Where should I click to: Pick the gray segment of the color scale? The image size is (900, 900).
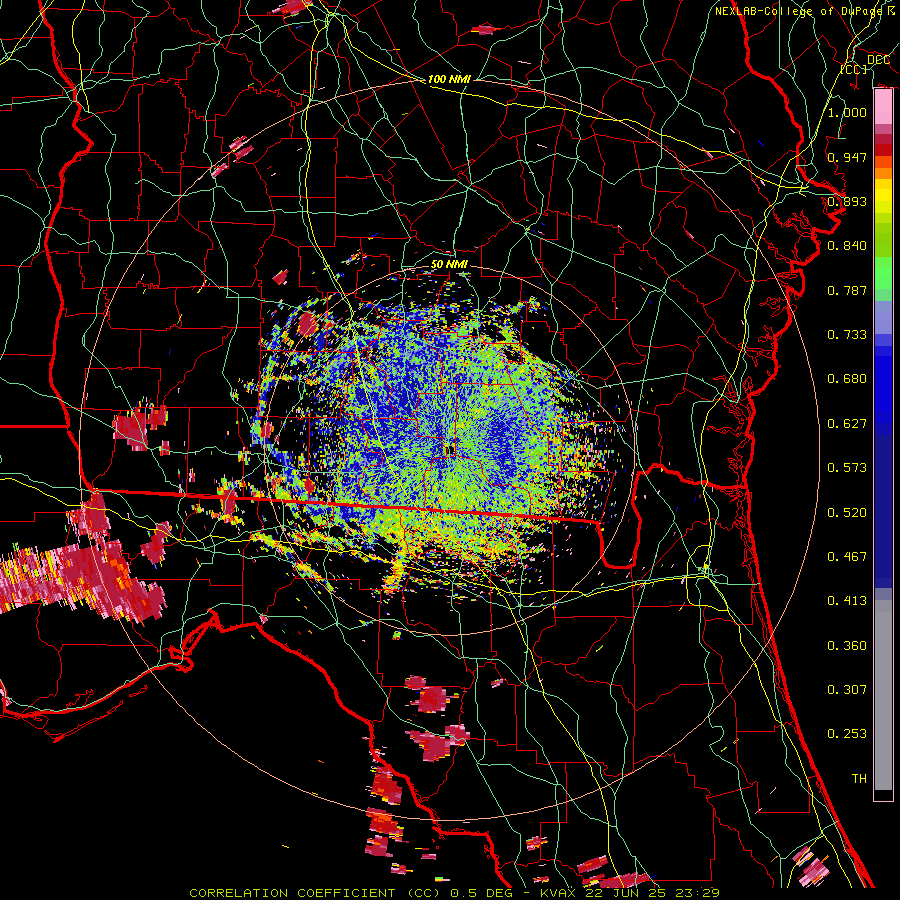(883, 695)
